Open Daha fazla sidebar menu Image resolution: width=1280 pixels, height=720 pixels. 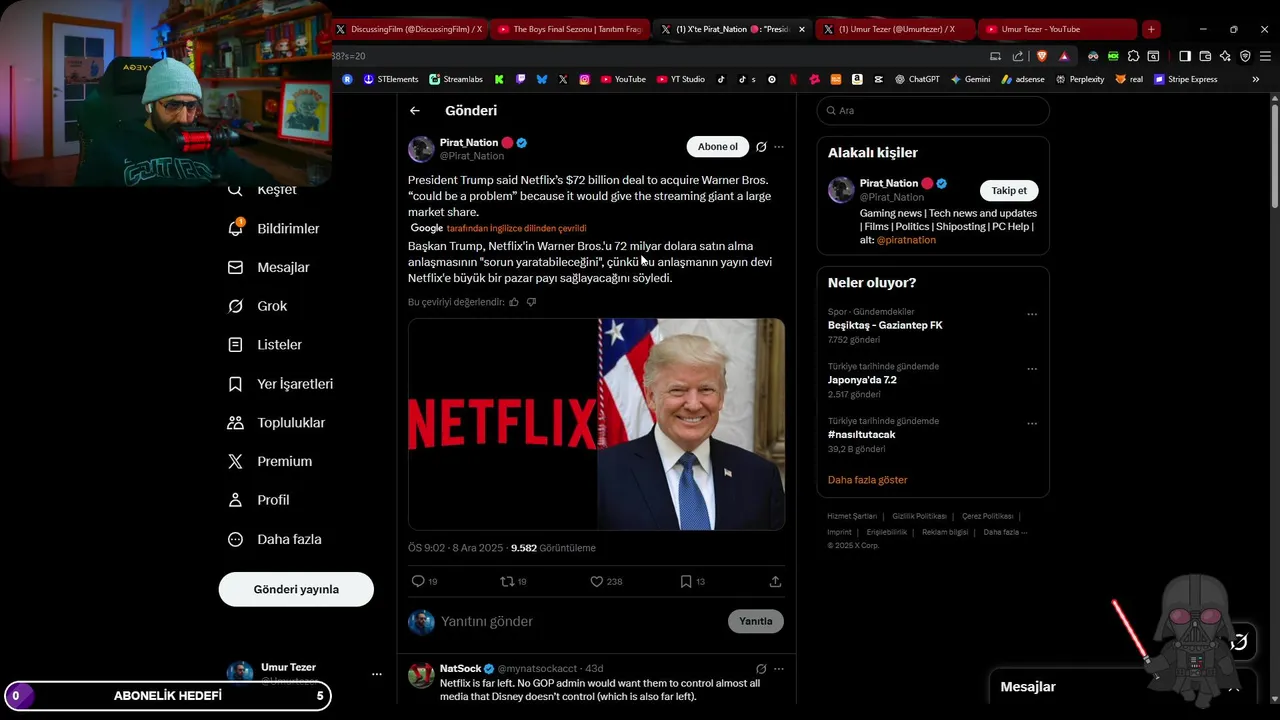(275, 539)
